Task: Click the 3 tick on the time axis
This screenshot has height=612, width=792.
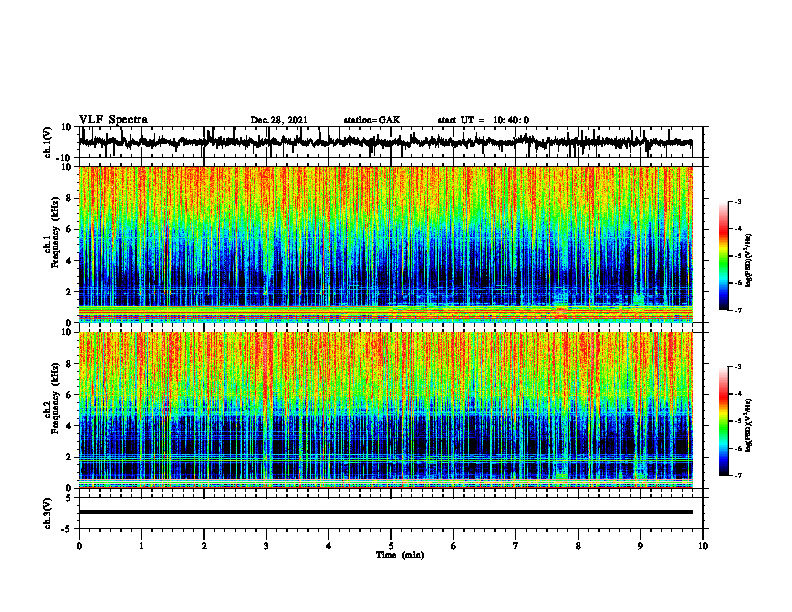Action: point(266,546)
